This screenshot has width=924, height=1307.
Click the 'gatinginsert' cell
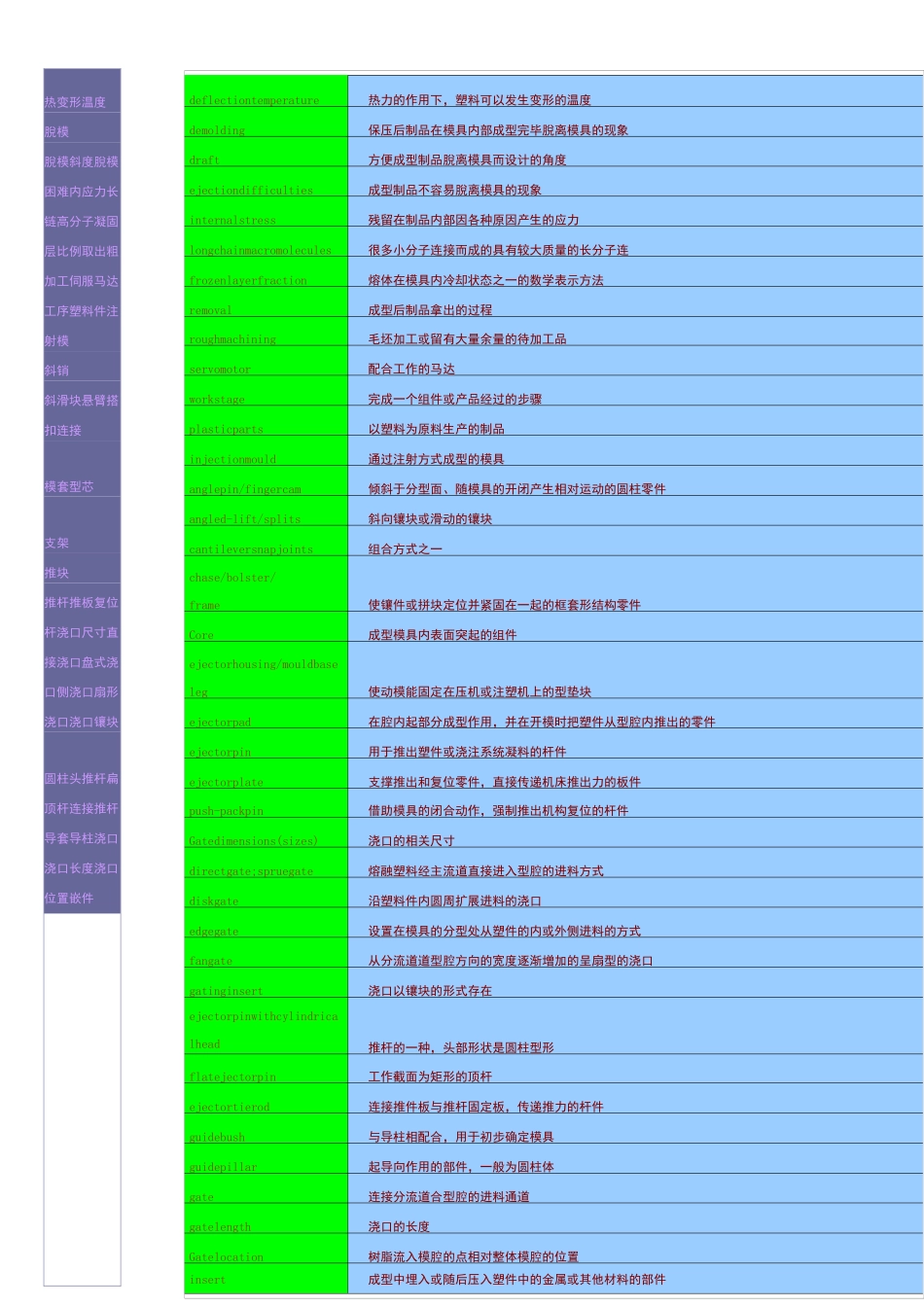point(266,983)
